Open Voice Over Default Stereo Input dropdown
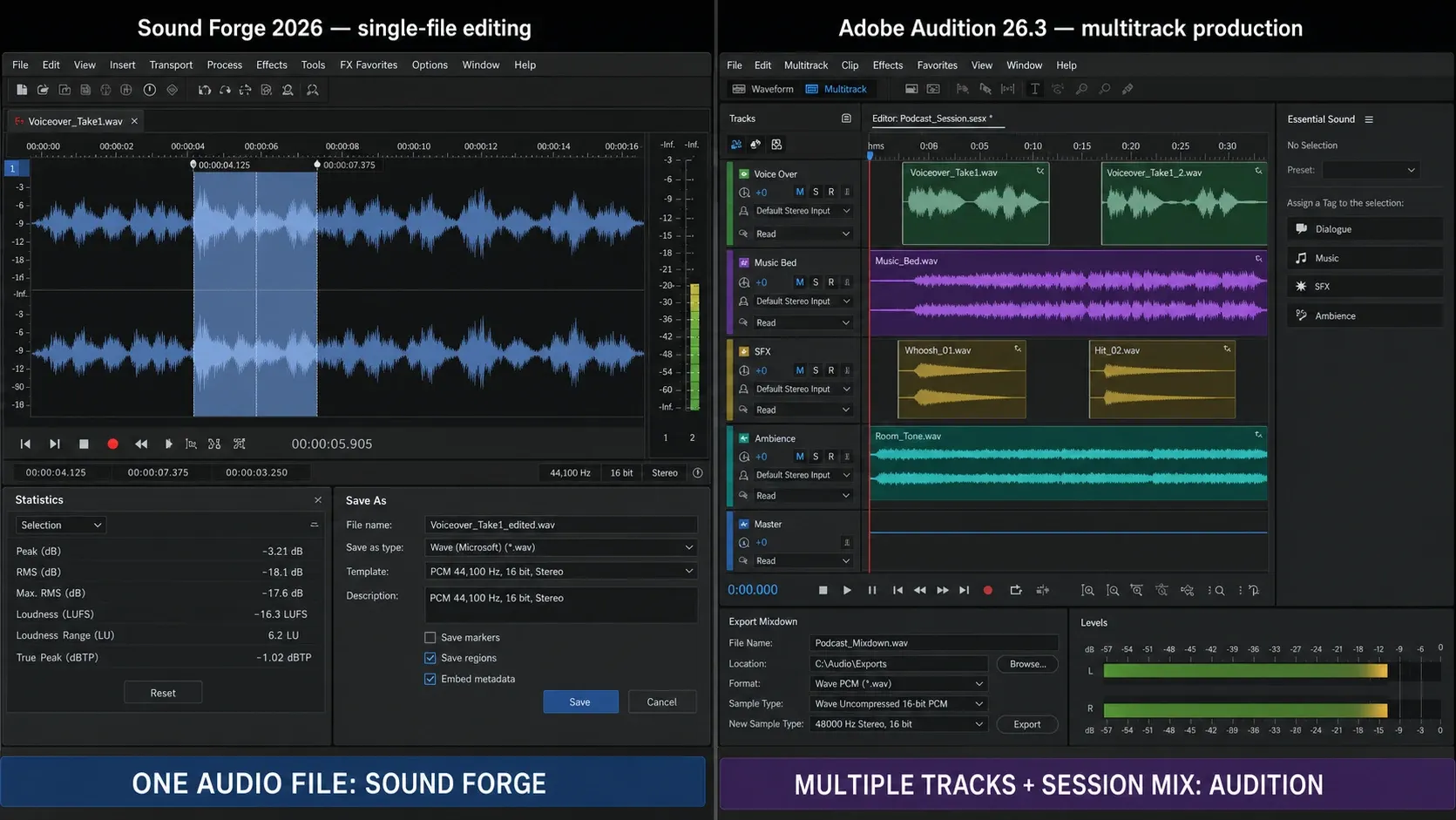Viewport: 1456px width, 820px height. [x=802, y=211]
